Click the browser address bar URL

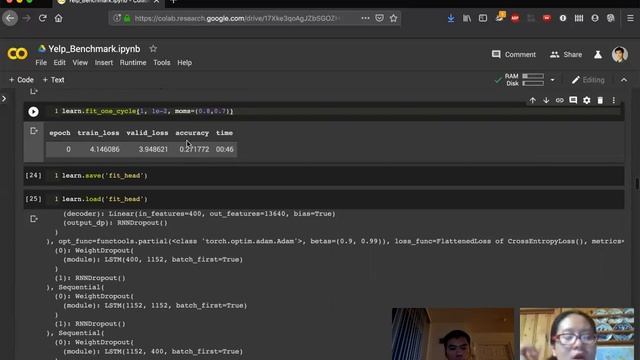[237, 18]
